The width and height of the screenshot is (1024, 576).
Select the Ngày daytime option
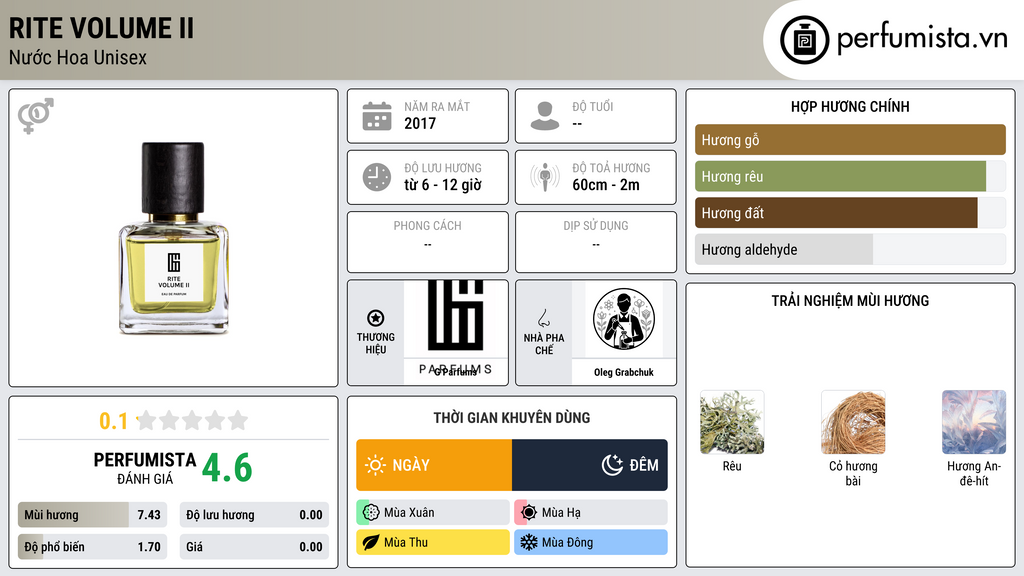(434, 465)
